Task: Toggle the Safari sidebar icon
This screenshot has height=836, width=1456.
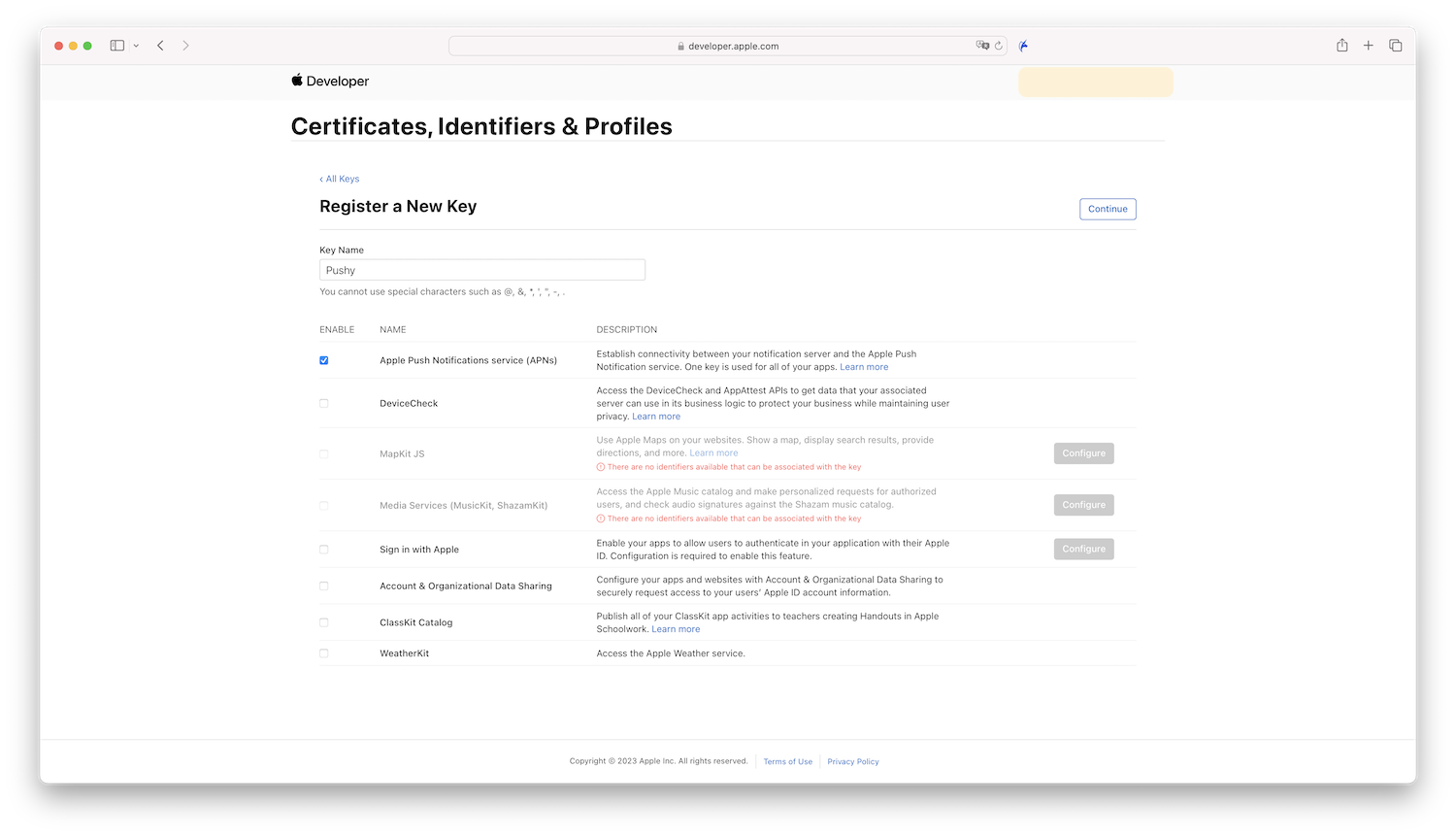Action: point(117,46)
